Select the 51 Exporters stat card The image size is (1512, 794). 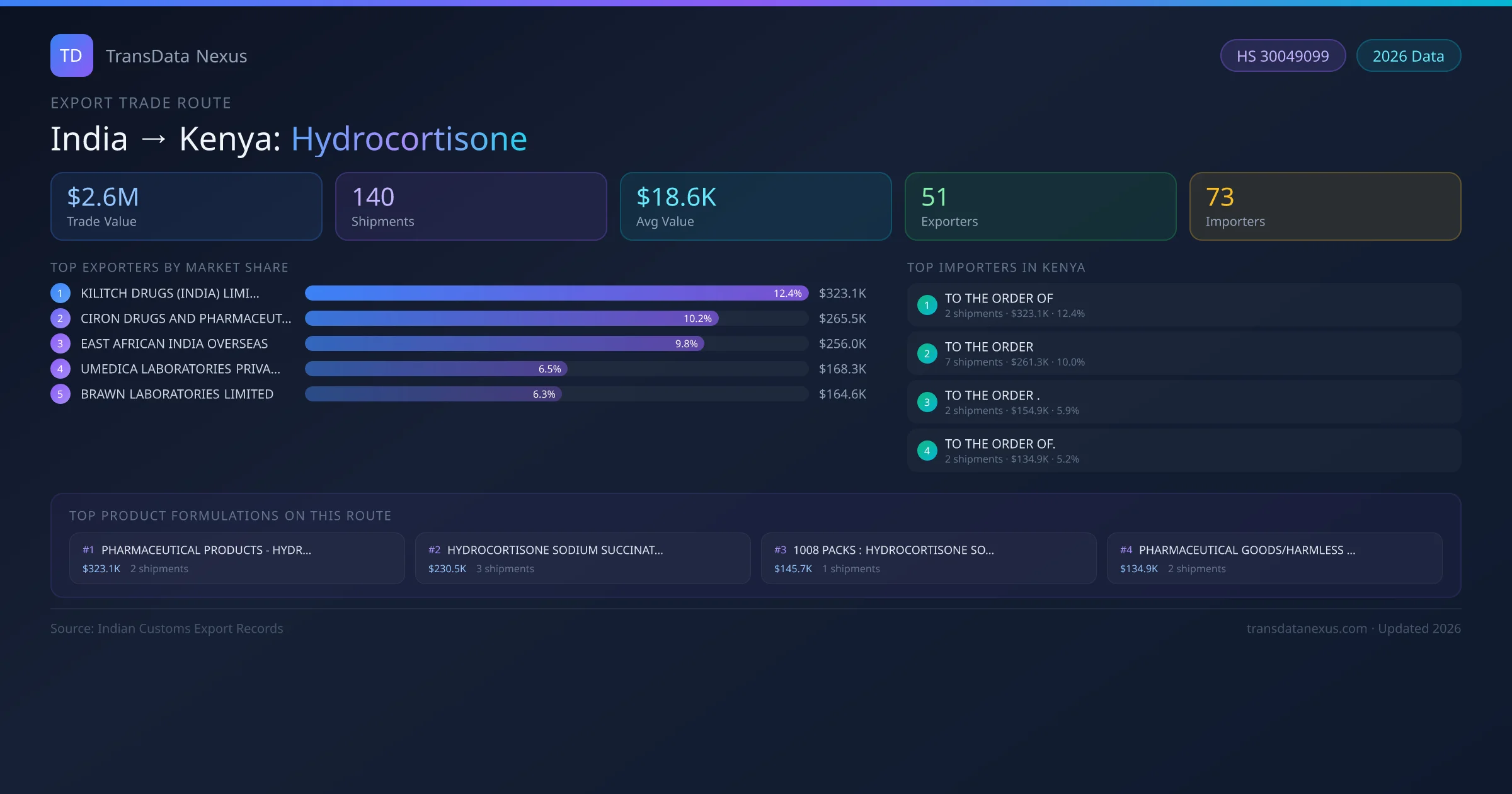1040,207
